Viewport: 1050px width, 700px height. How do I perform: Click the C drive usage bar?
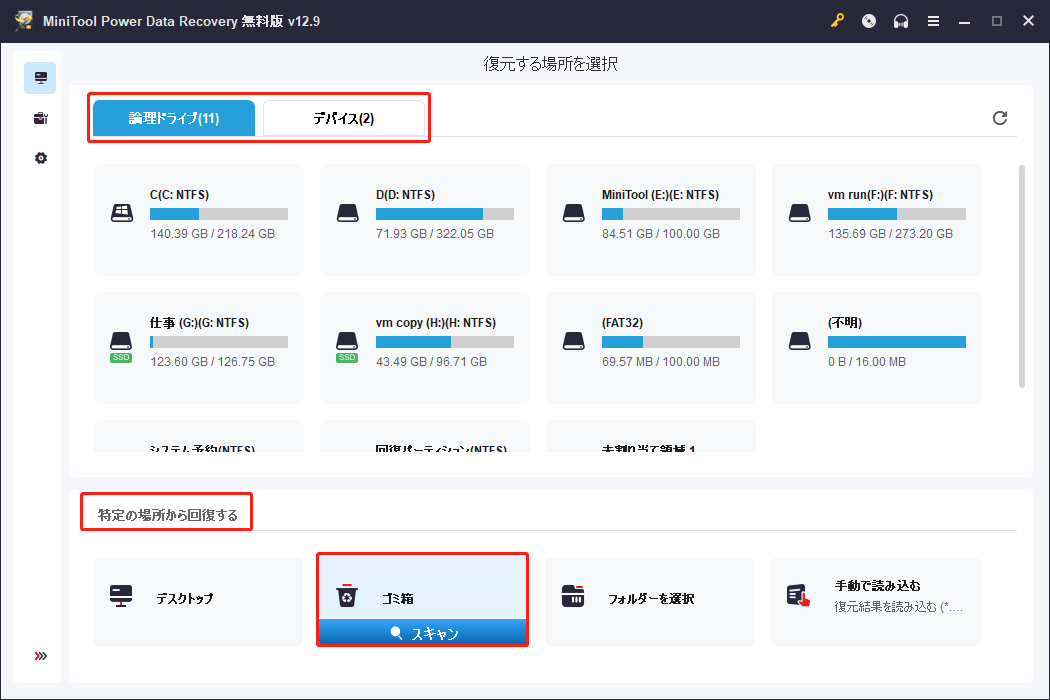[x=219, y=214]
